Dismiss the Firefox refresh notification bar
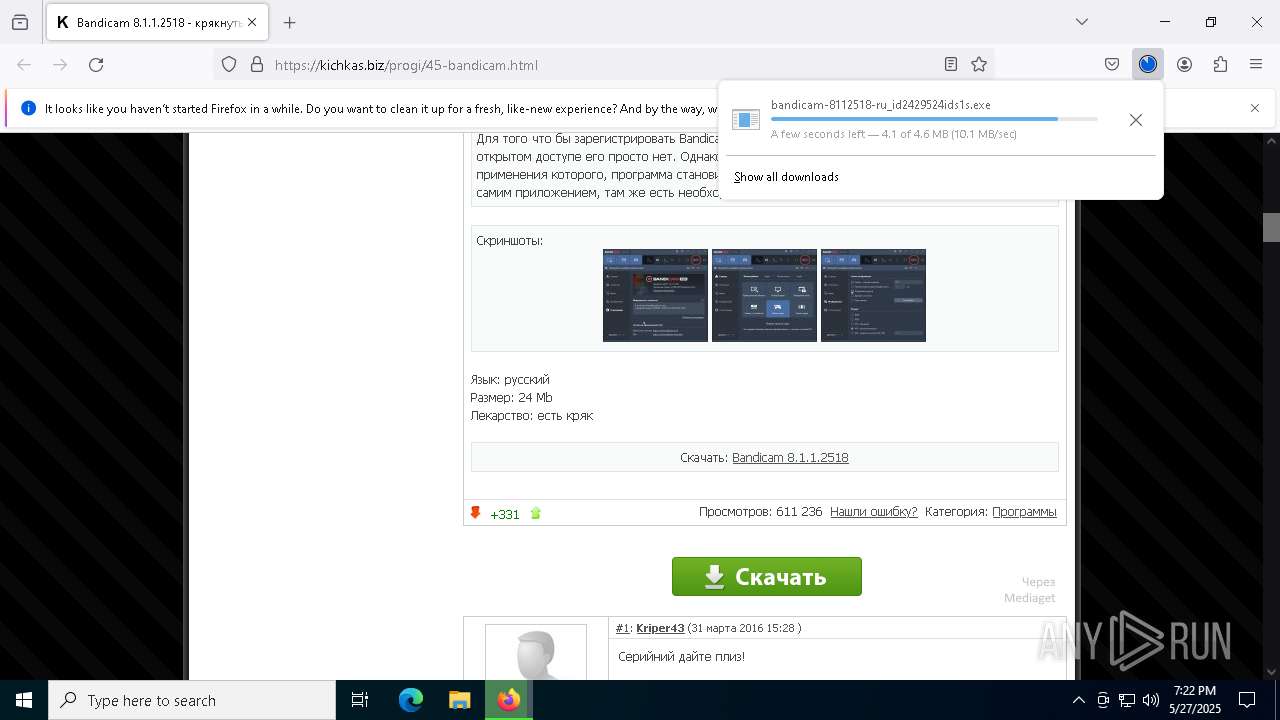The image size is (1280, 720). tap(1255, 108)
